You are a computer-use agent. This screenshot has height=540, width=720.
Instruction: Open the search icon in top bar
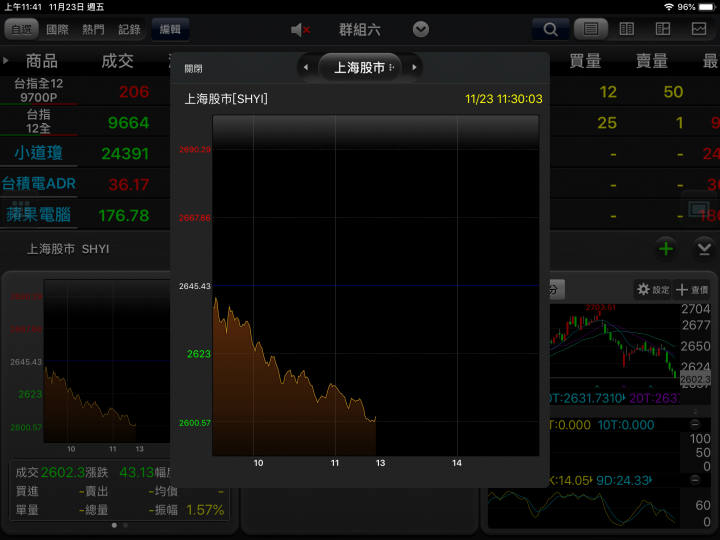tap(550, 29)
